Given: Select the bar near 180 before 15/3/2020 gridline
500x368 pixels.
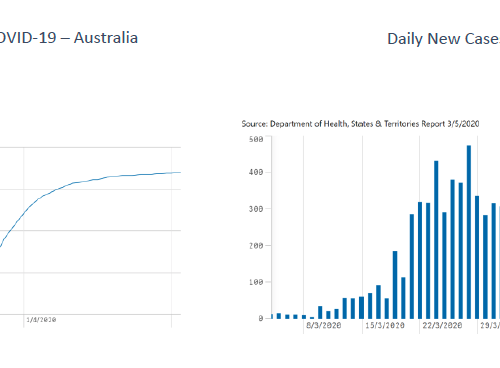Looking at the screenshot, I should (x=395, y=285).
